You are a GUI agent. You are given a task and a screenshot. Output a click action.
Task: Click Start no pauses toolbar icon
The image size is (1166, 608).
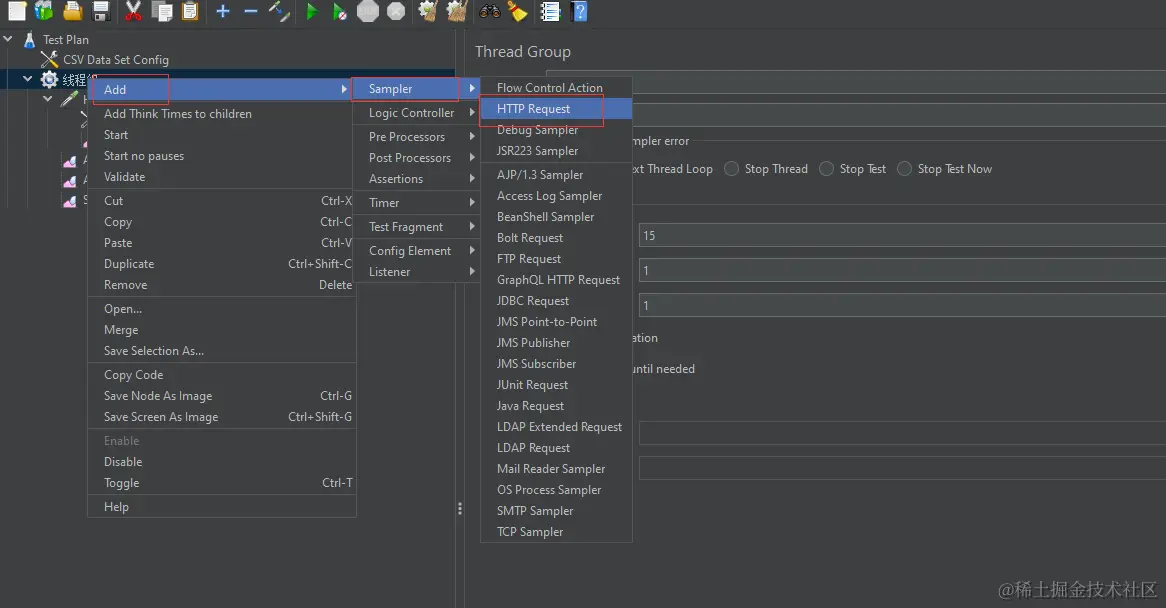pos(339,11)
